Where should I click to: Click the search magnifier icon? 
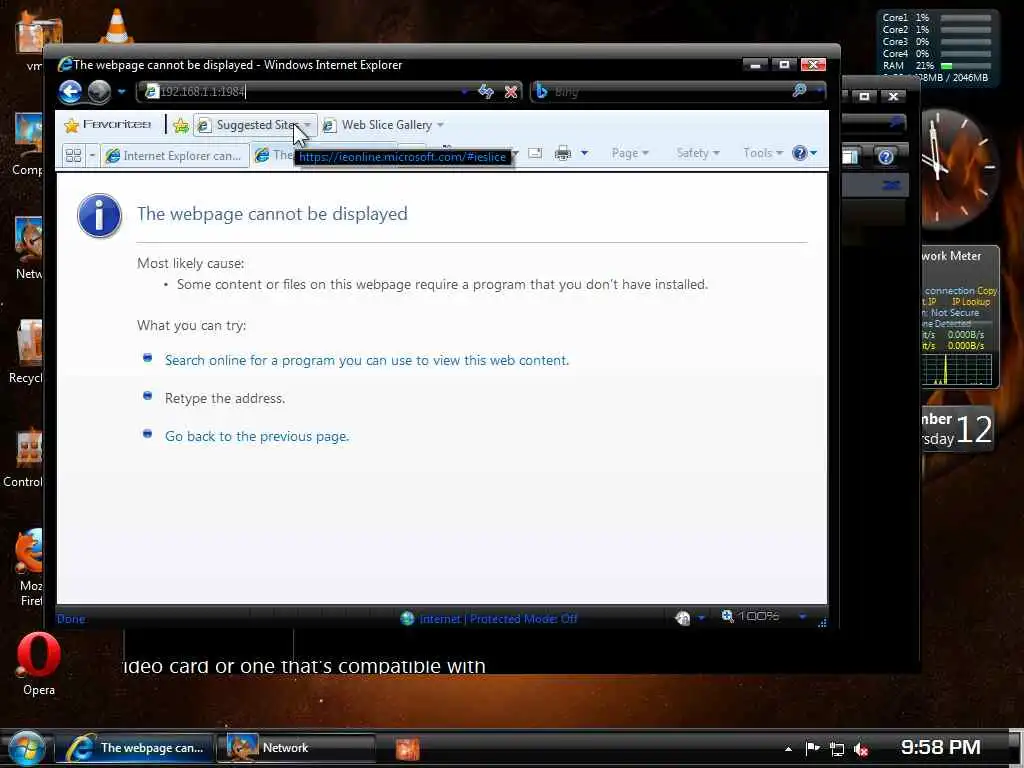pos(799,91)
